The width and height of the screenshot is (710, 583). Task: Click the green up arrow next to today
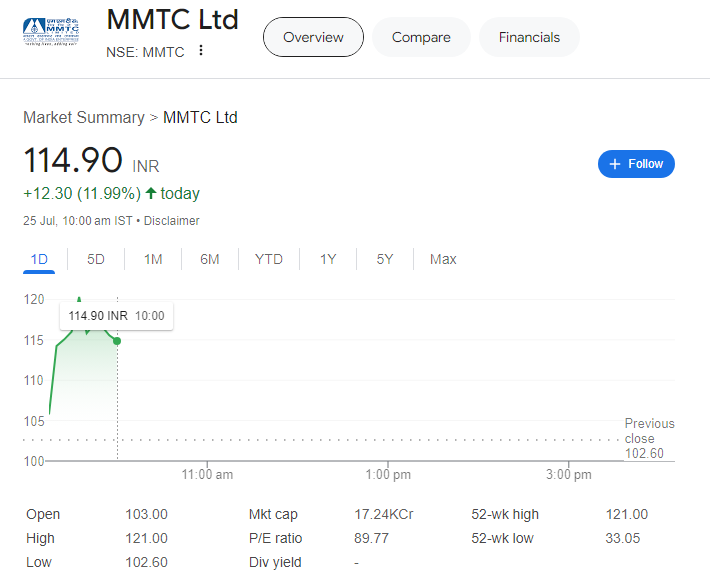pyautogui.click(x=151, y=194)
